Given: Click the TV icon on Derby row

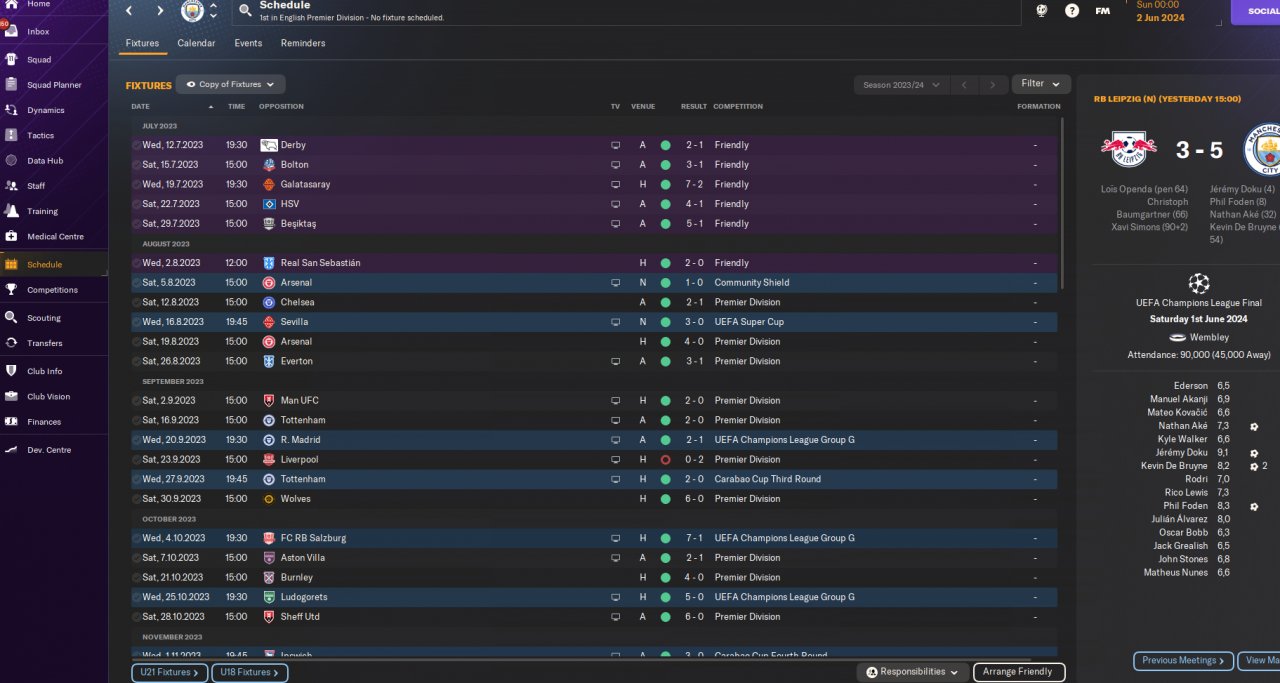Looking at the screenshot, I should point(616,145).
